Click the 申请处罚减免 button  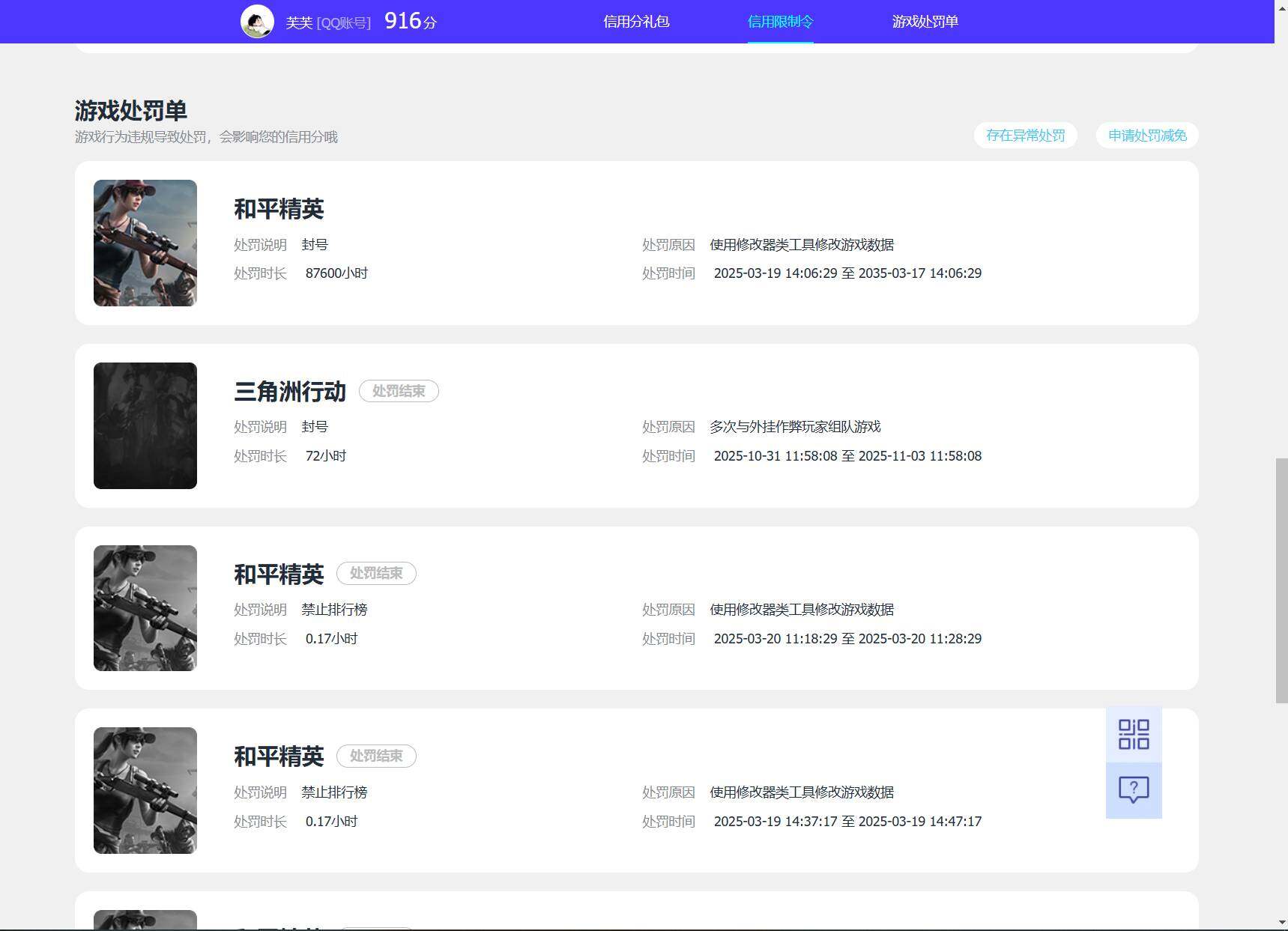click(x=1147, y=136)
